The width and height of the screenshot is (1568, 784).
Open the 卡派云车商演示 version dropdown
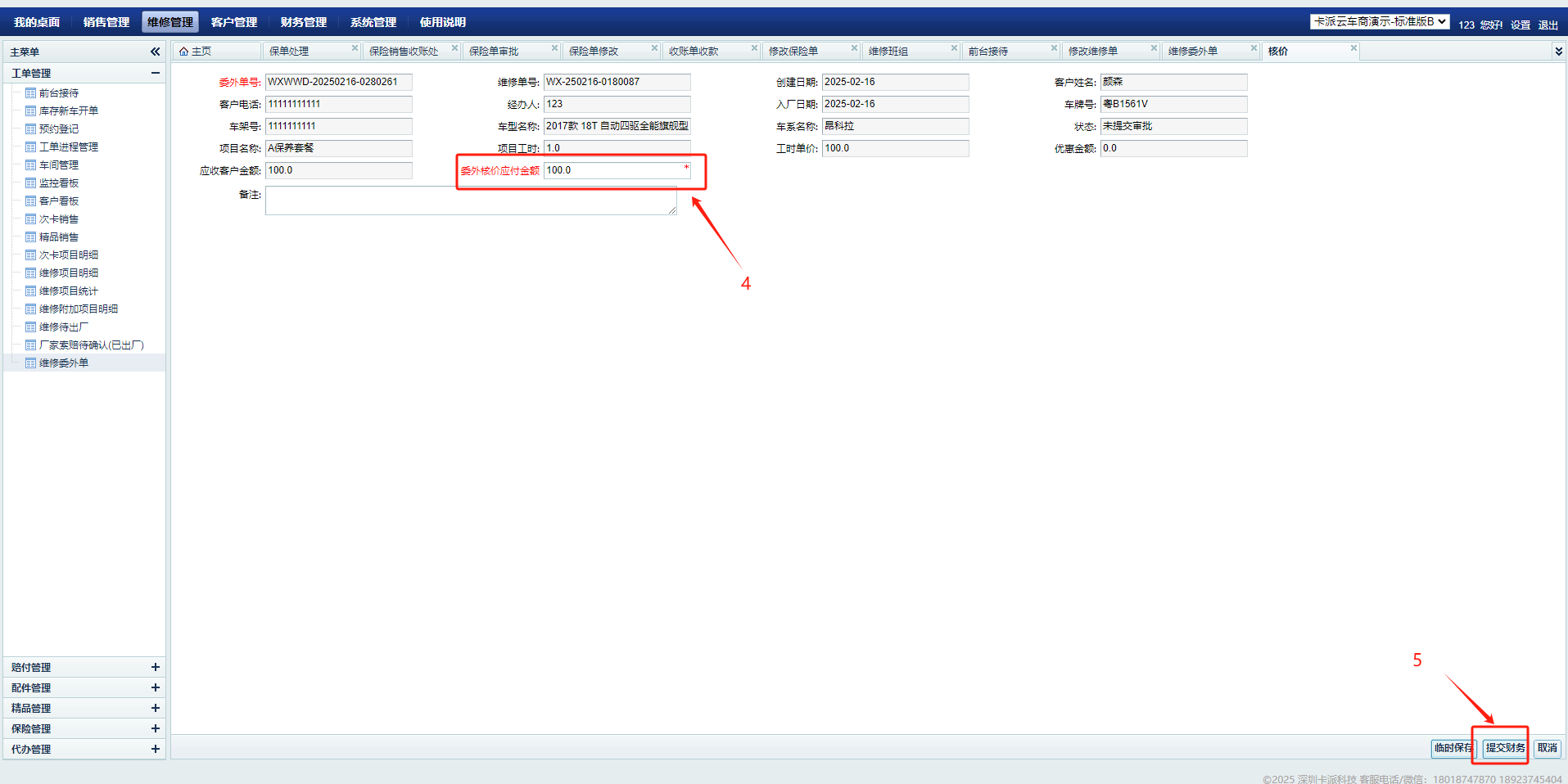click(x=1380, y=22)
